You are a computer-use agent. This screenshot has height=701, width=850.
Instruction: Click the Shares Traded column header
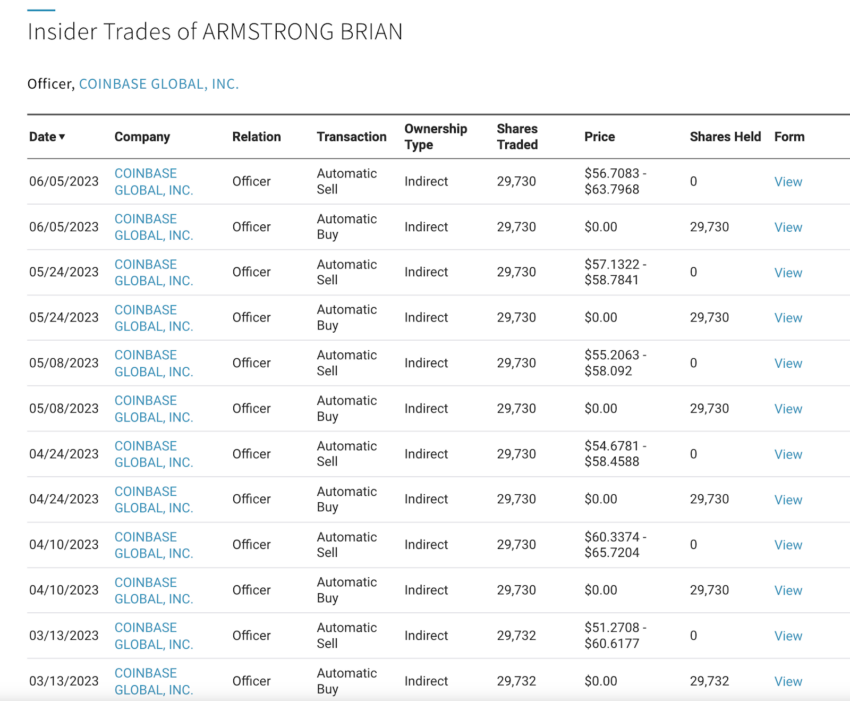[517, 137]
